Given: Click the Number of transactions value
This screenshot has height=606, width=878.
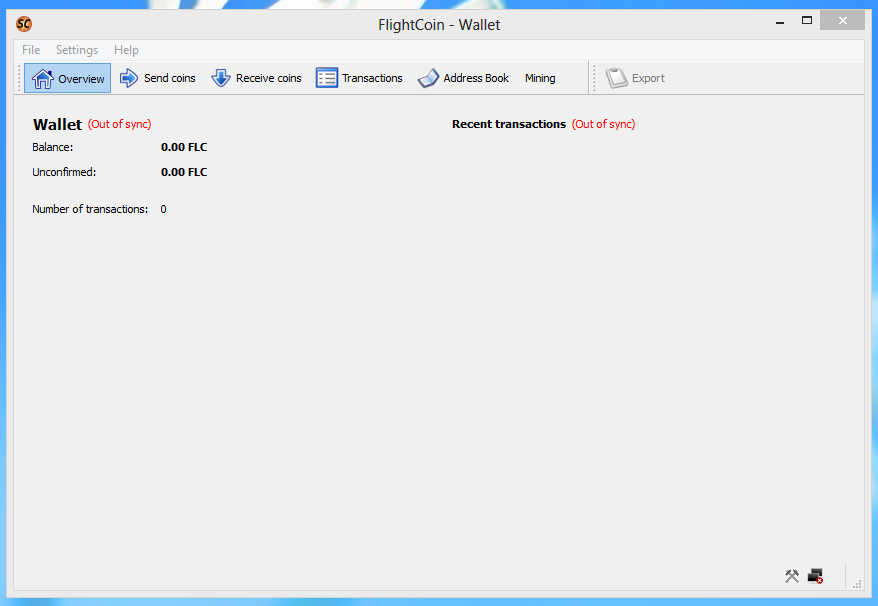Looking at the screenshot, I should pyautogui.click(x=164, y=209).
